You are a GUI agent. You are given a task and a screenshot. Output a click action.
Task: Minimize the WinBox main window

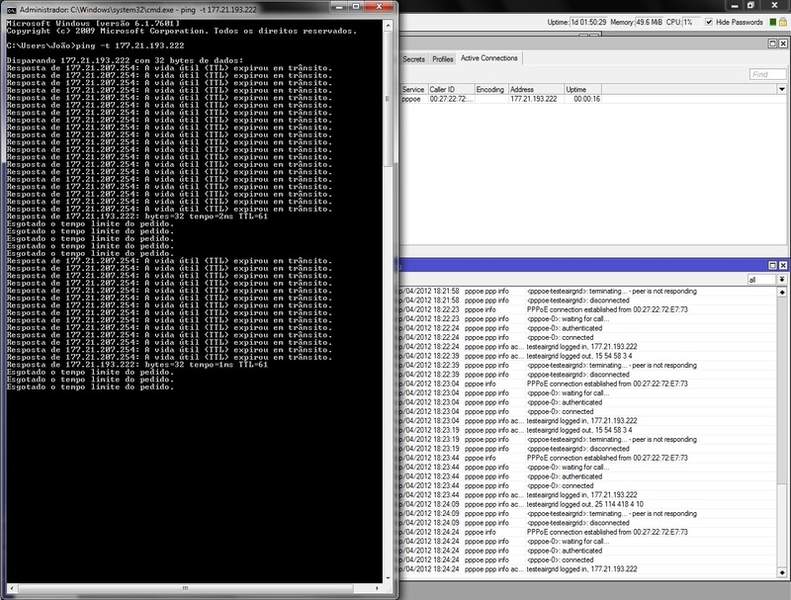click(734, 6)
